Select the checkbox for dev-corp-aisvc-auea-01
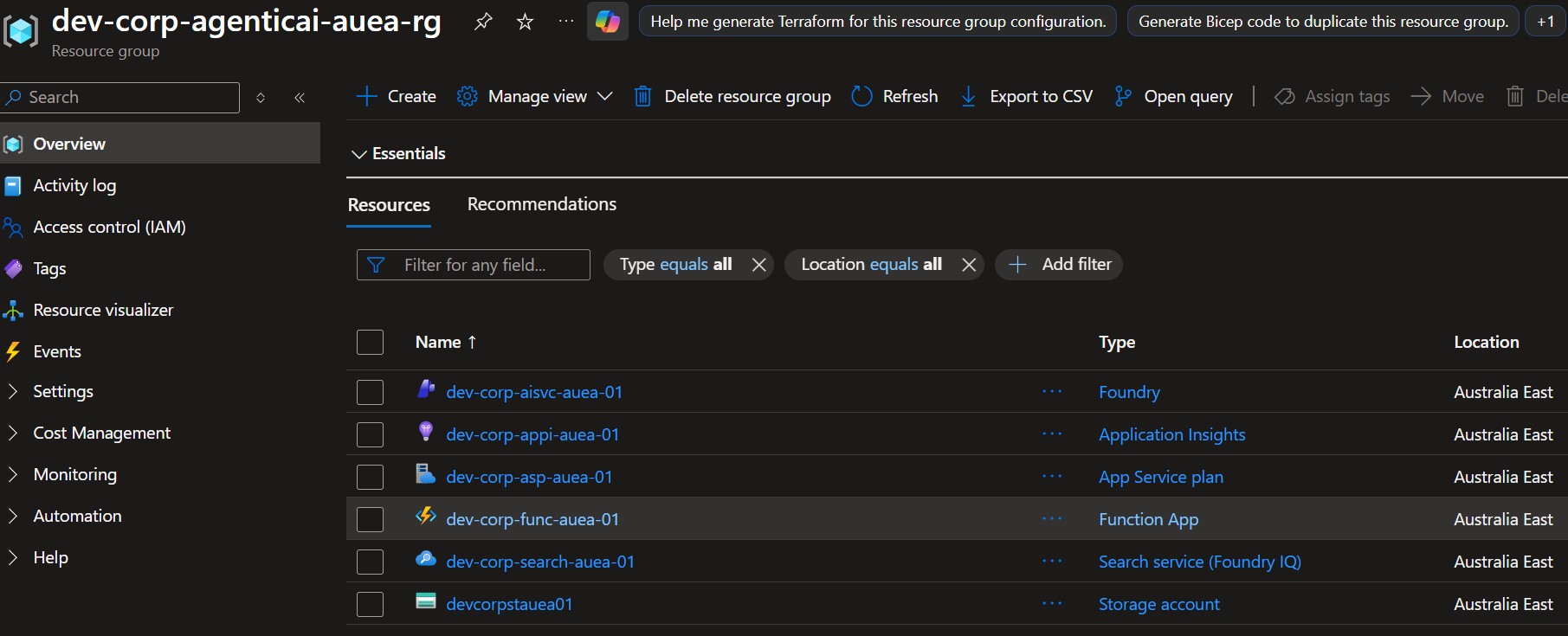 (370, 392)
